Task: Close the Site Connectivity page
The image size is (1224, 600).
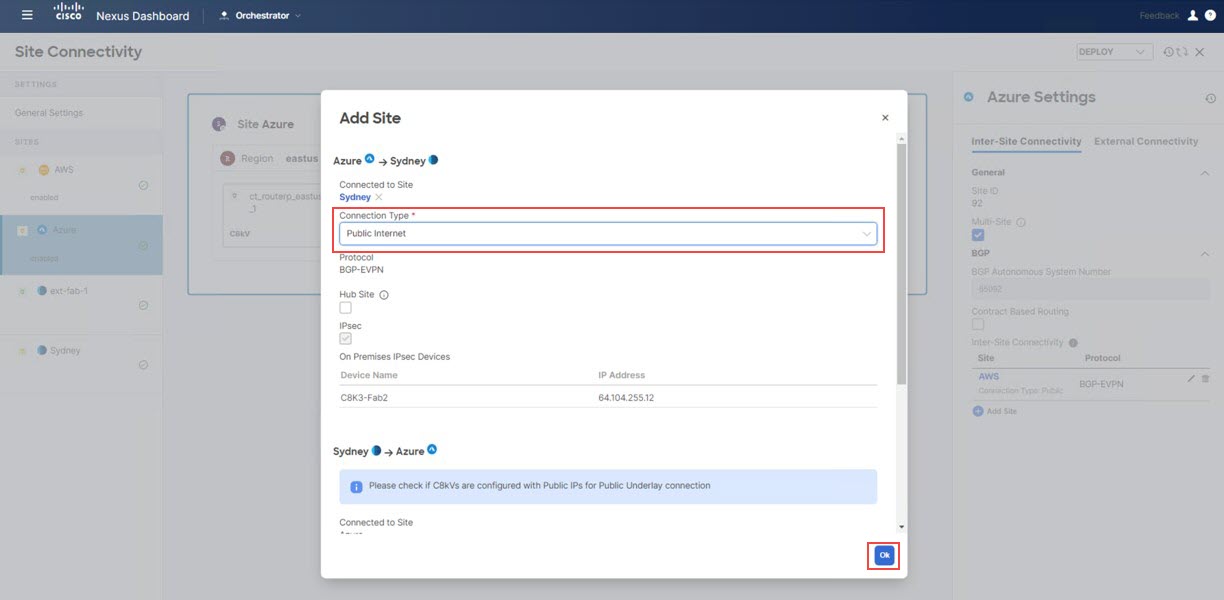Action: click(1199, 52)
